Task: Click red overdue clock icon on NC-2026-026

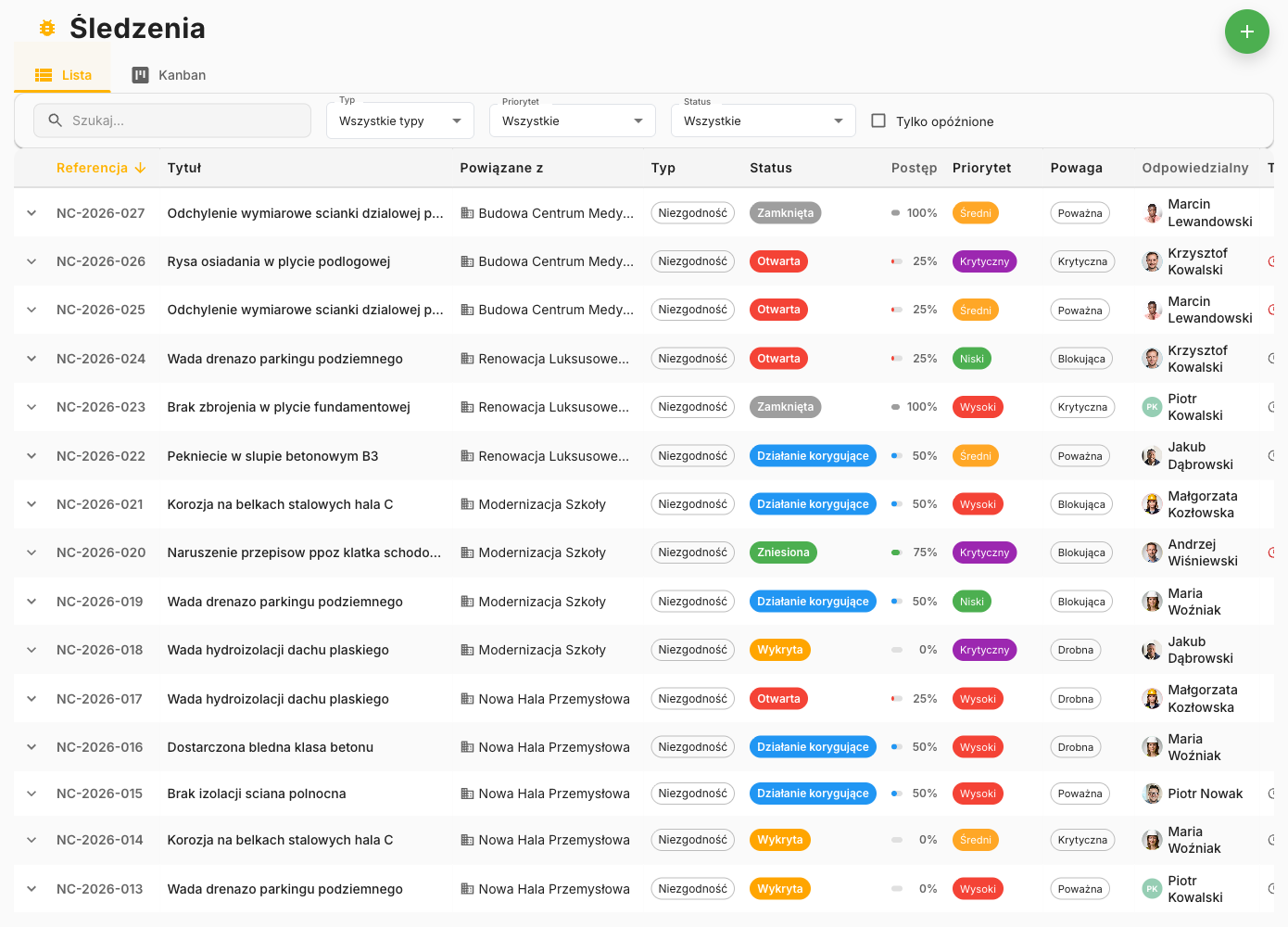Action: click(x=1271, y=261)
